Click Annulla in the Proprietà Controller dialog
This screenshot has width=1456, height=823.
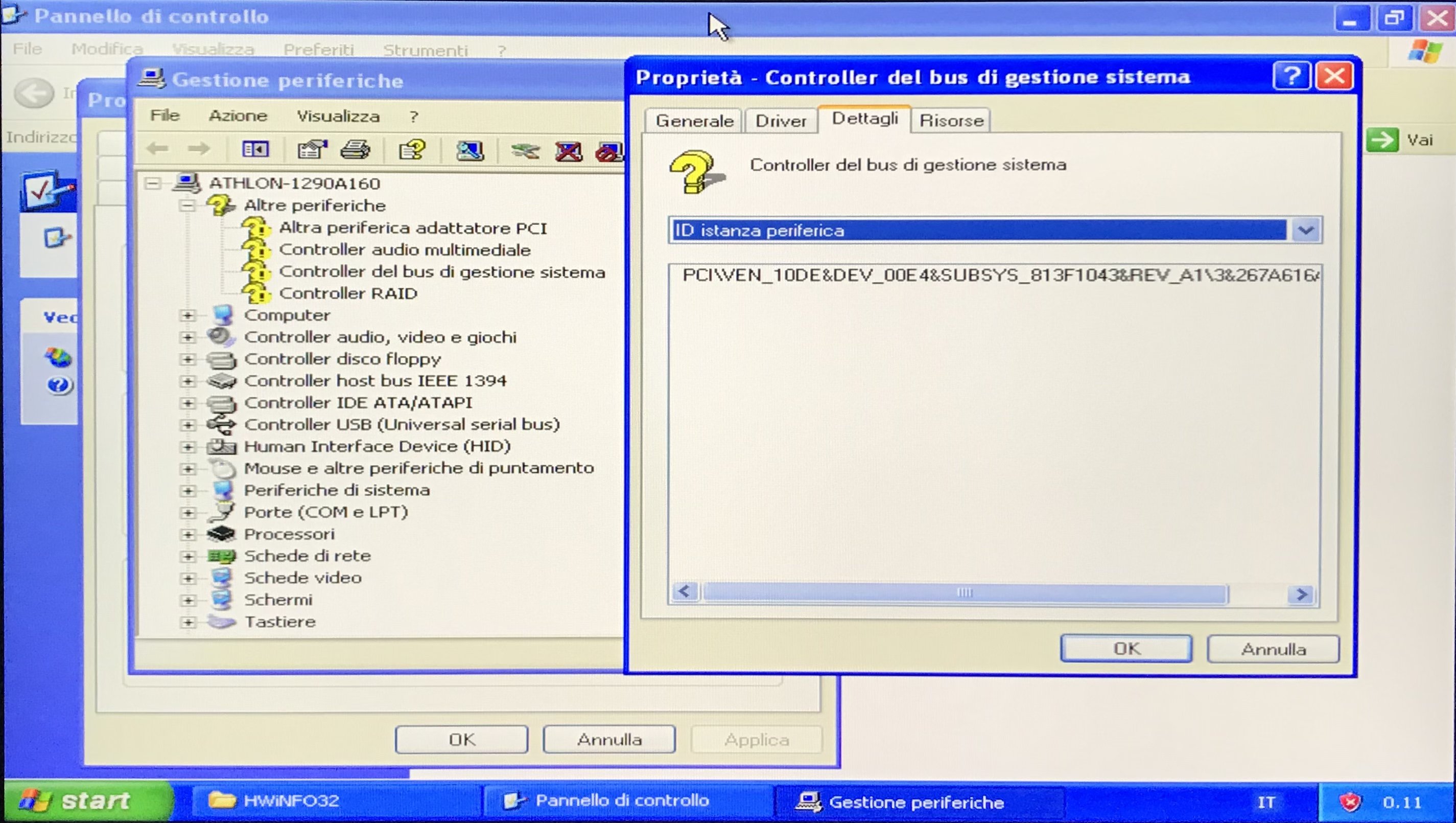coord(1273,649)
